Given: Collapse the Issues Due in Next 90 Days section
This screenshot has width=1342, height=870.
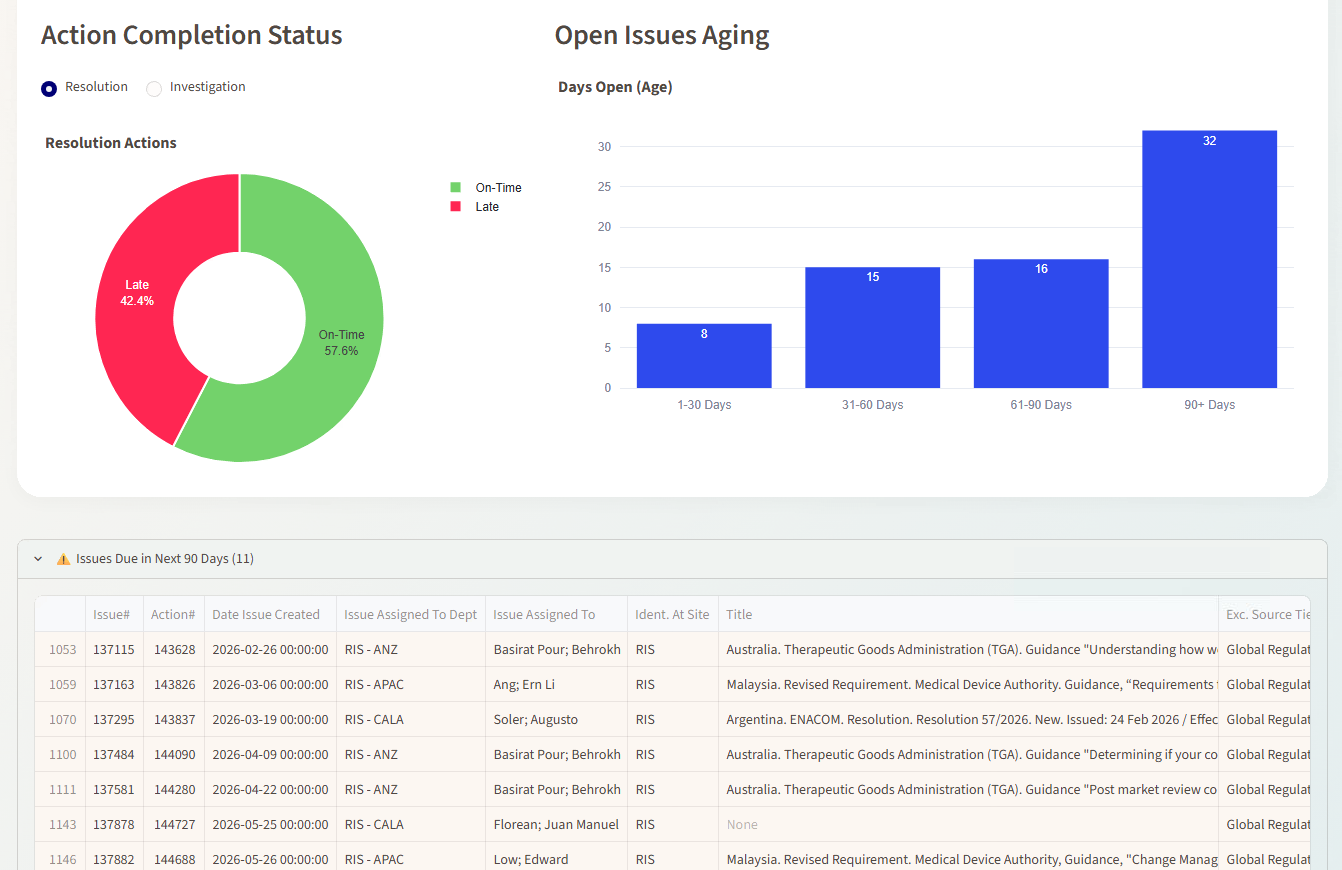Looking at the screenshot, I should coord(38,559).
